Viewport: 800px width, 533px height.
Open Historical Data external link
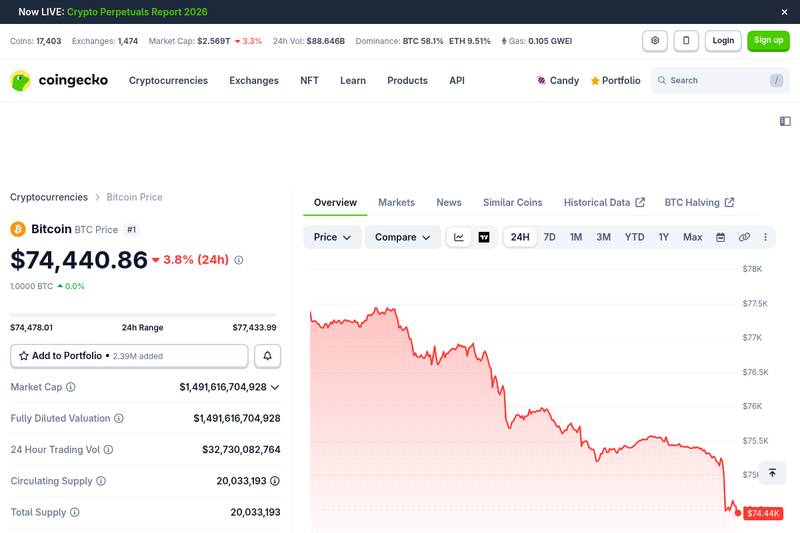tap(604, 202)
